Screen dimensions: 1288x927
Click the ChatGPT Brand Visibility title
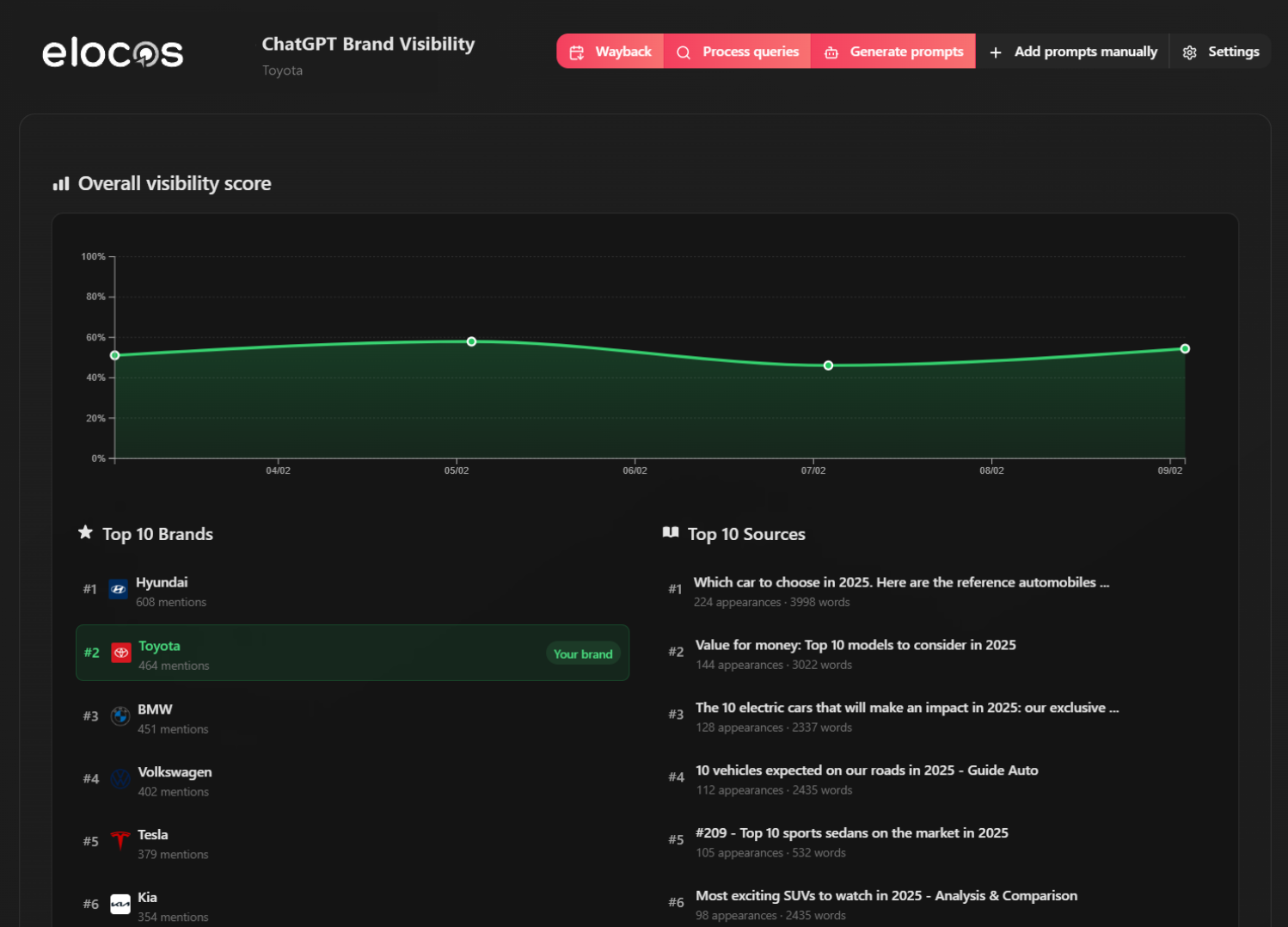tap(368, 44)
